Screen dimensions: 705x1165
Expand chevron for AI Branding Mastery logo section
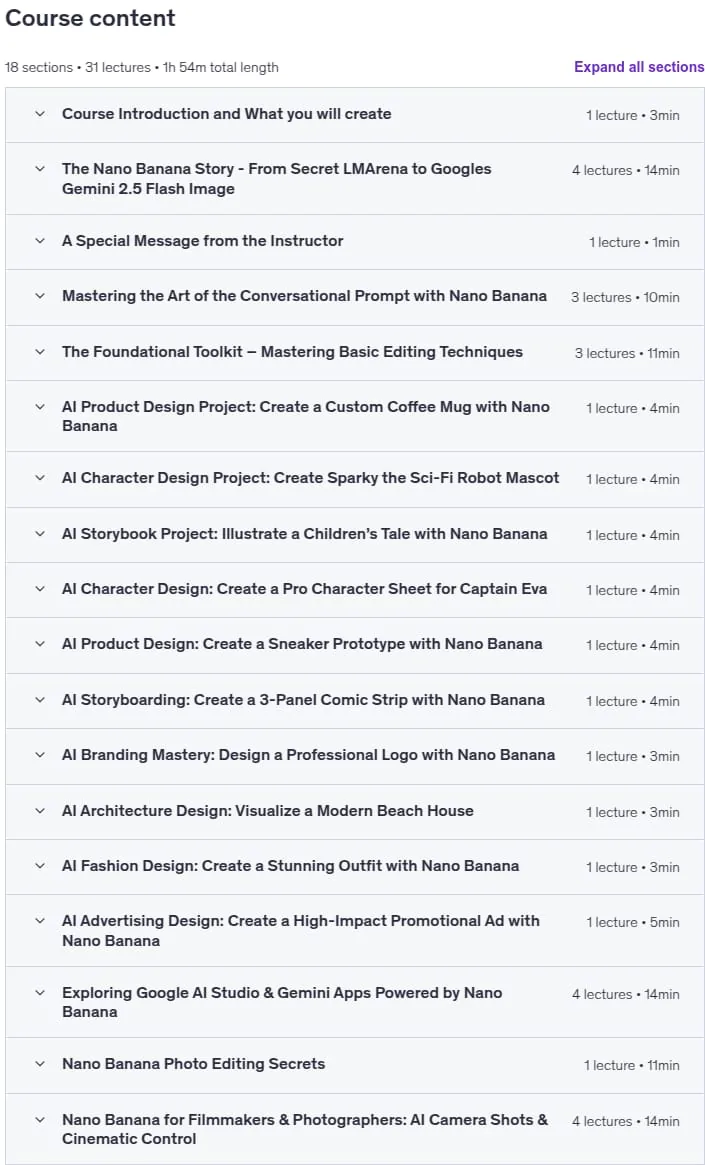tap(40, 754)
